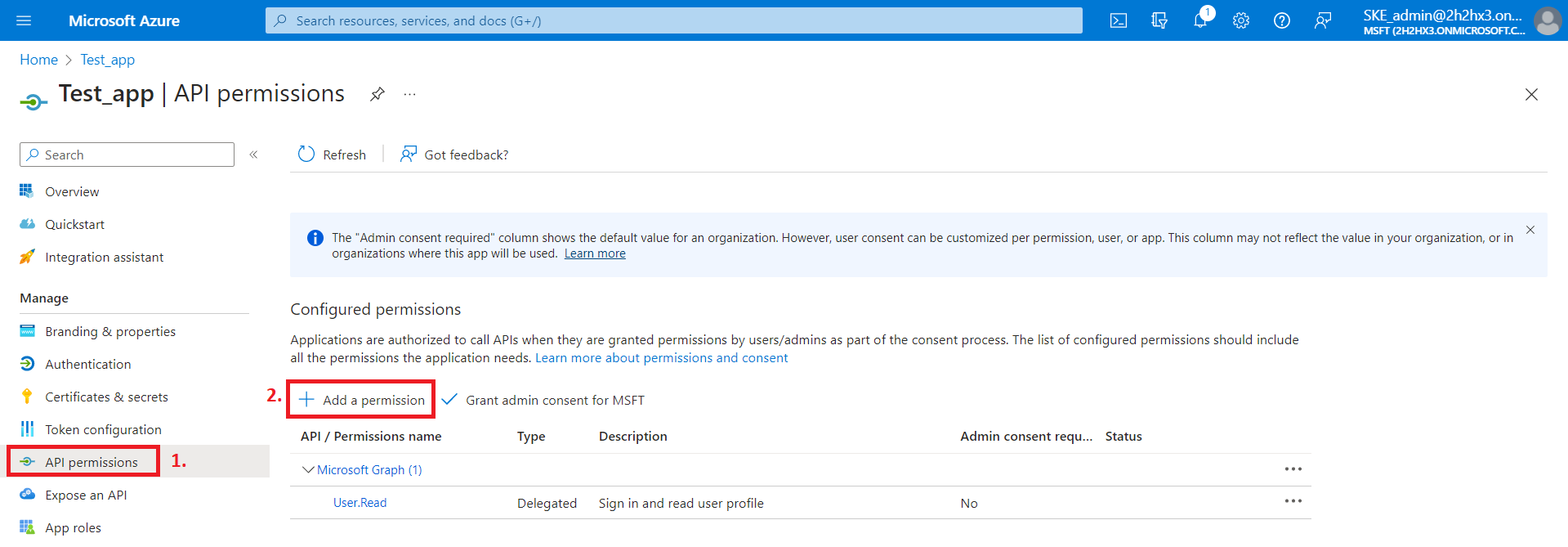The image size is (1568, 547).
Task: Open more options for User.Read row
Action: [x=1293, y=501]
